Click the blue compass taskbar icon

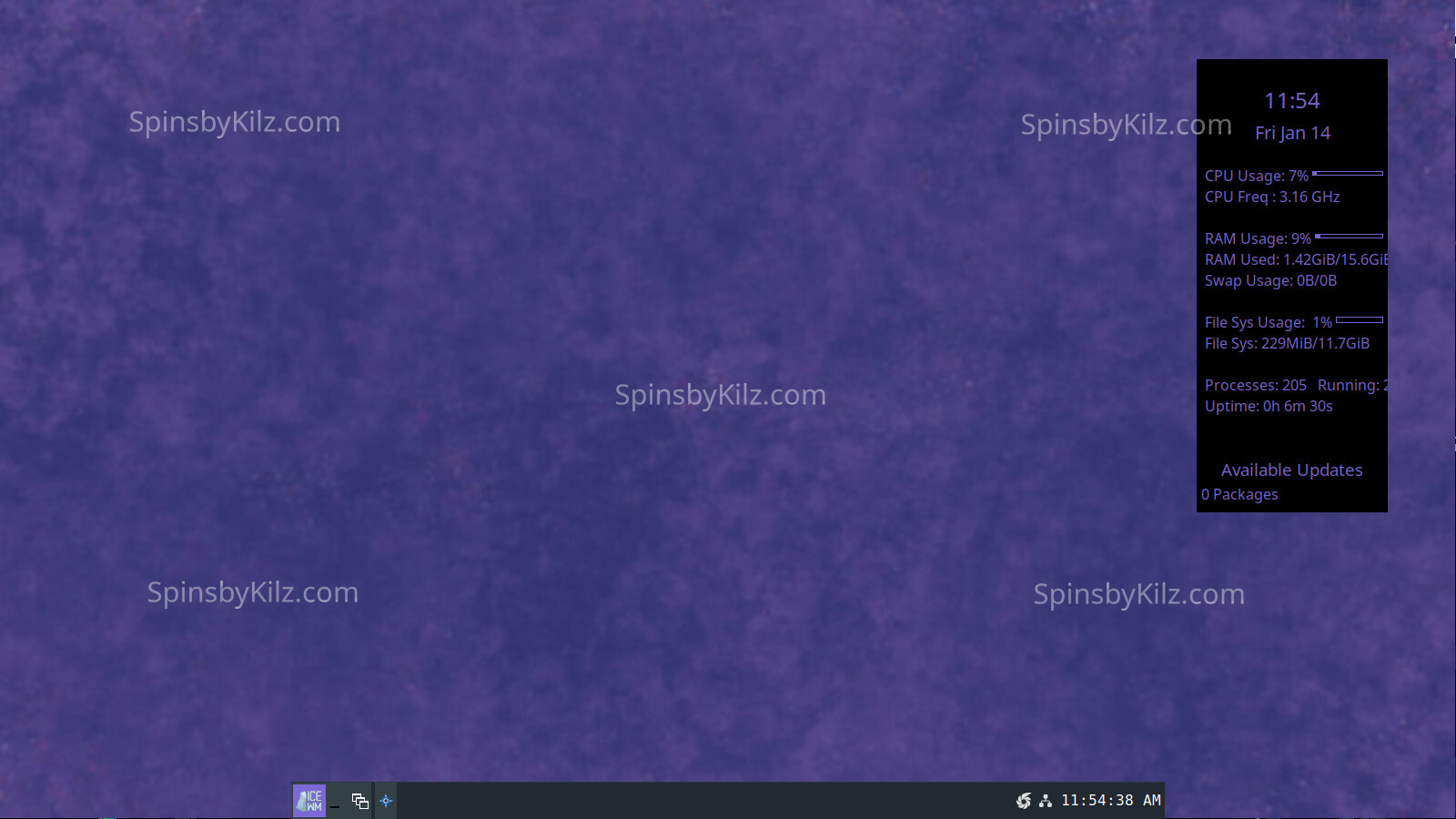pyautogui.click(x=386, y=801)
